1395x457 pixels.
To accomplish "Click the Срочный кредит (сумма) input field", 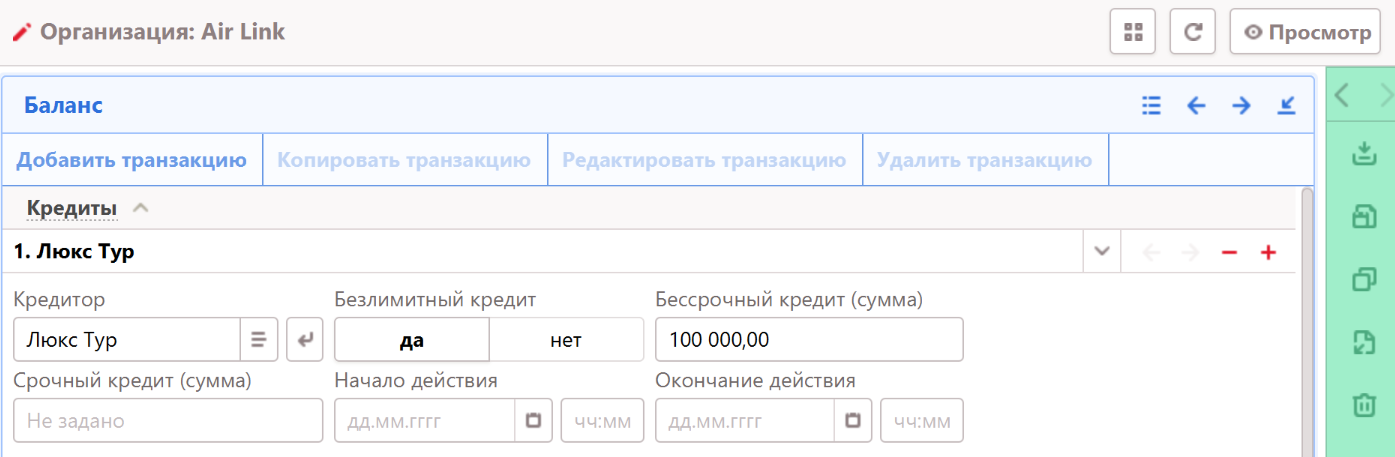I will (x=168, y=421).
